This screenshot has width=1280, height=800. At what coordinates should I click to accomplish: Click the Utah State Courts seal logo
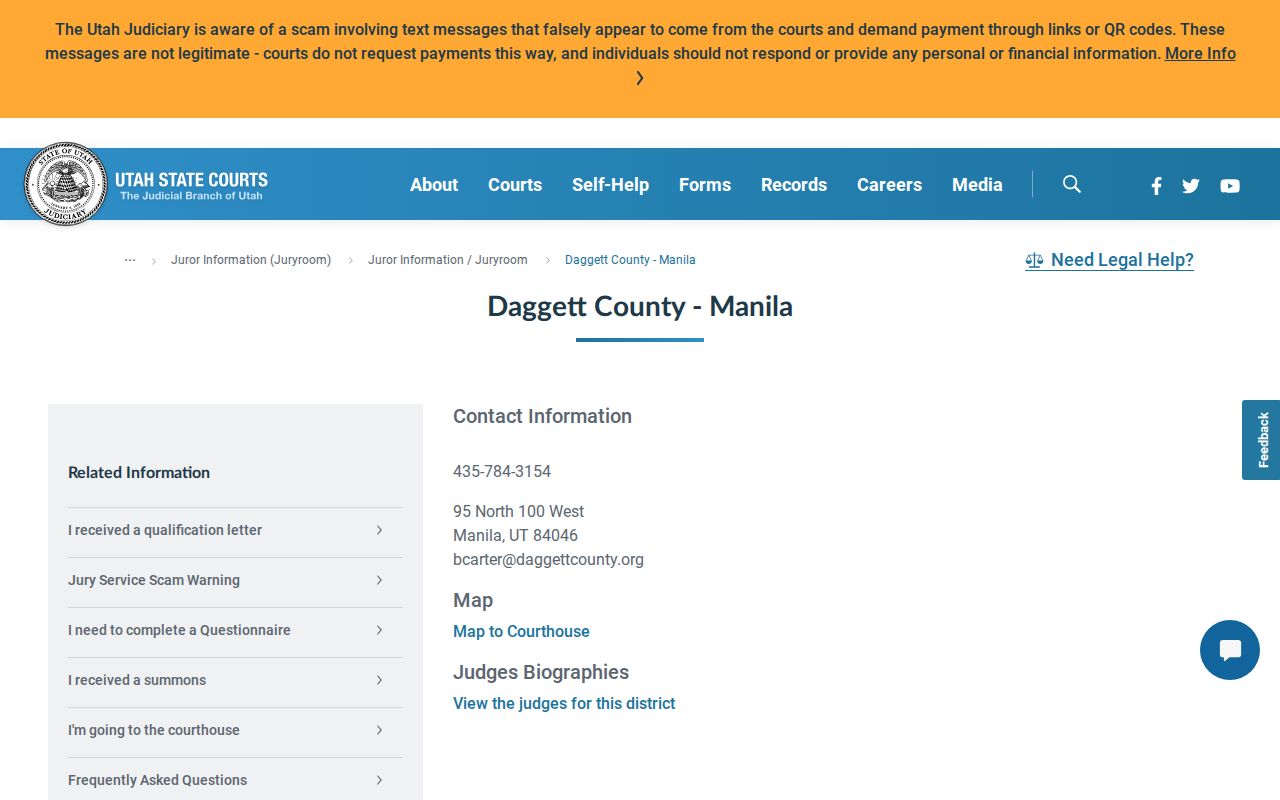65,184
